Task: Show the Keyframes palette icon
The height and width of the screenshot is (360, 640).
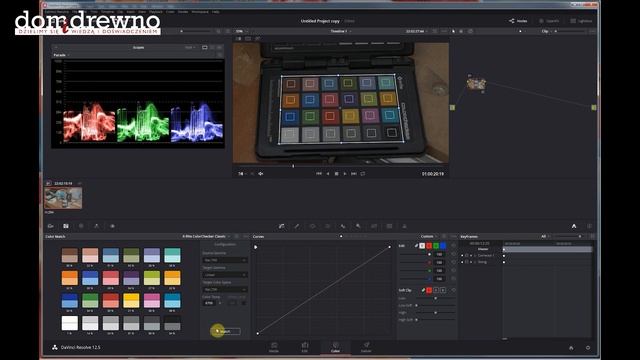Action: (x=574, y=226)
